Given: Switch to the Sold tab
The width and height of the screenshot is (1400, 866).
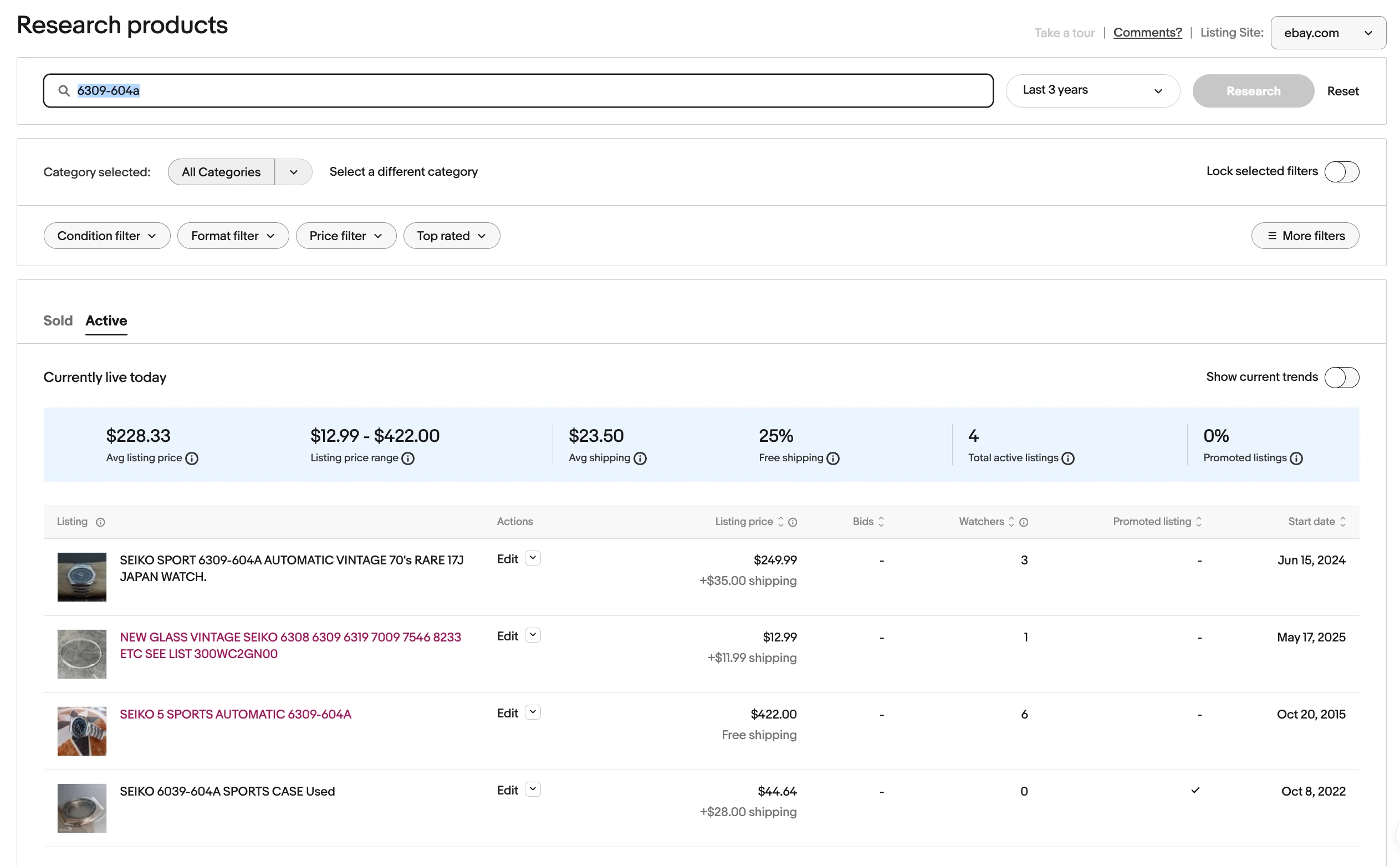Looking at the screenshot, I should point(58,321).
